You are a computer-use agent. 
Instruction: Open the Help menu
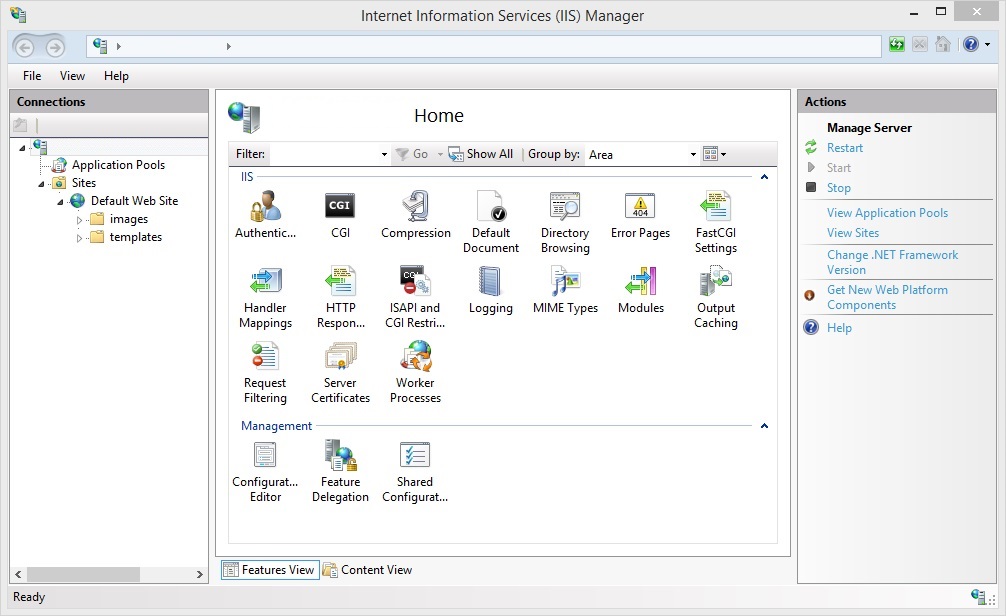pos(116,76)
